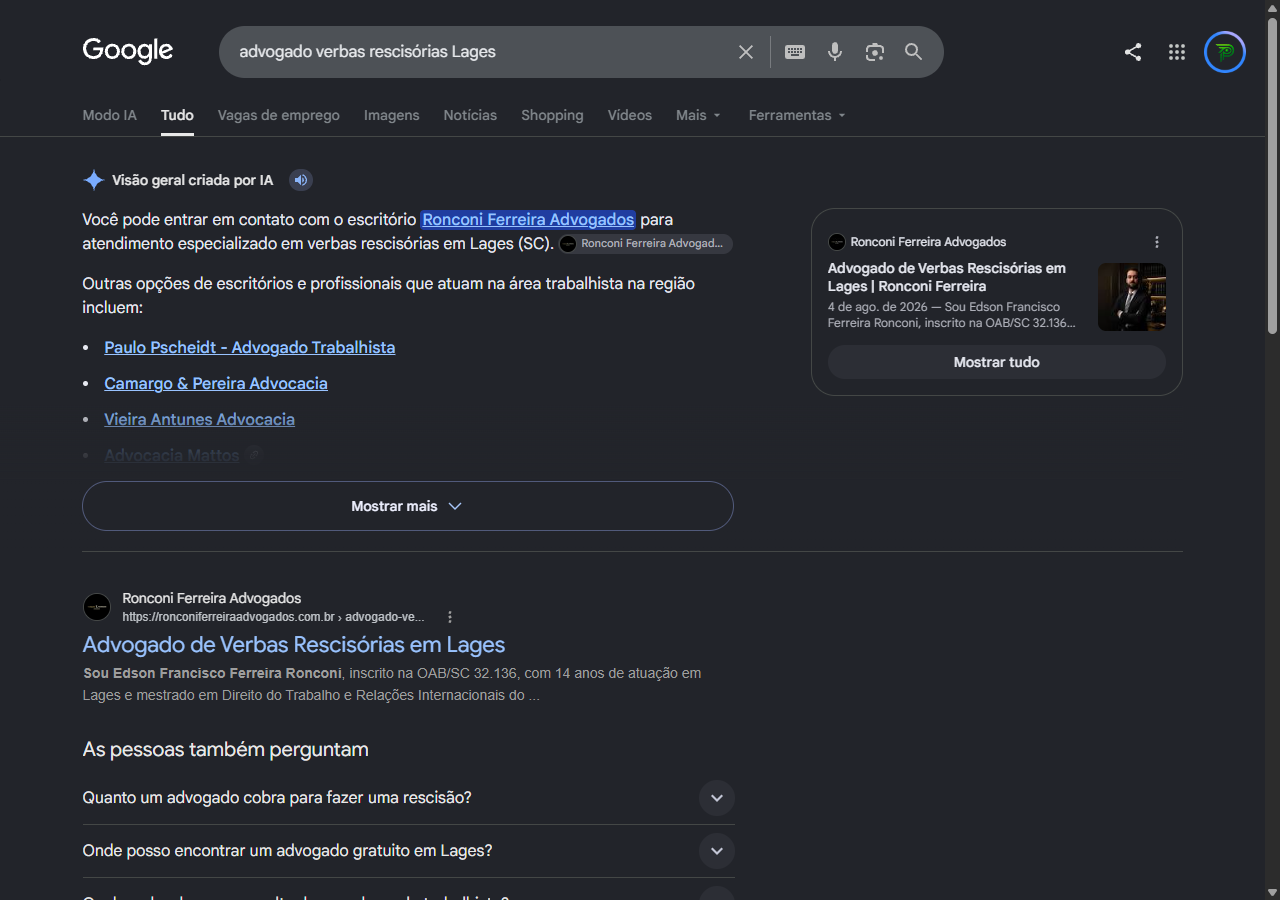The width and height of the screenshot is (1280, 900).
Task: Expand AI overview with Mostrar mais
Action: 408,506
